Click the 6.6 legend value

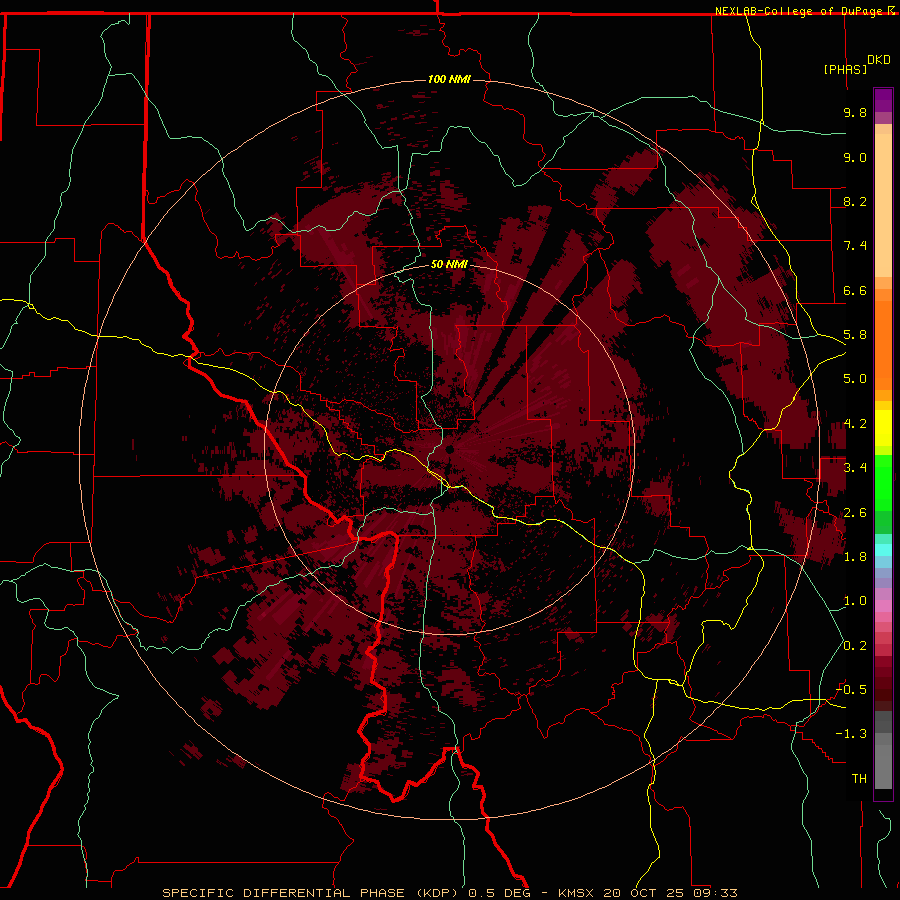click(855, 290)
